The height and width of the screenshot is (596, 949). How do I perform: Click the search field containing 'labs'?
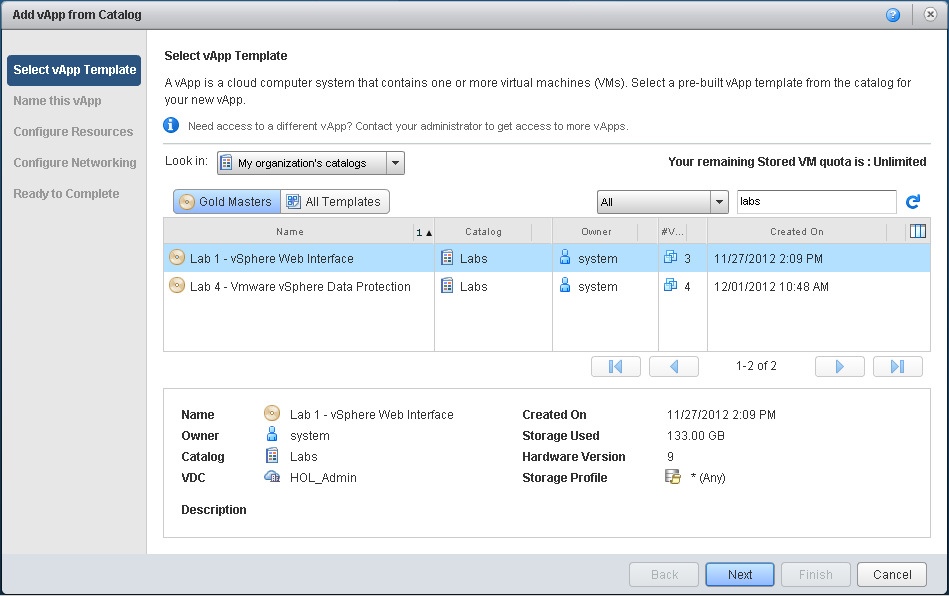[816, 201]
